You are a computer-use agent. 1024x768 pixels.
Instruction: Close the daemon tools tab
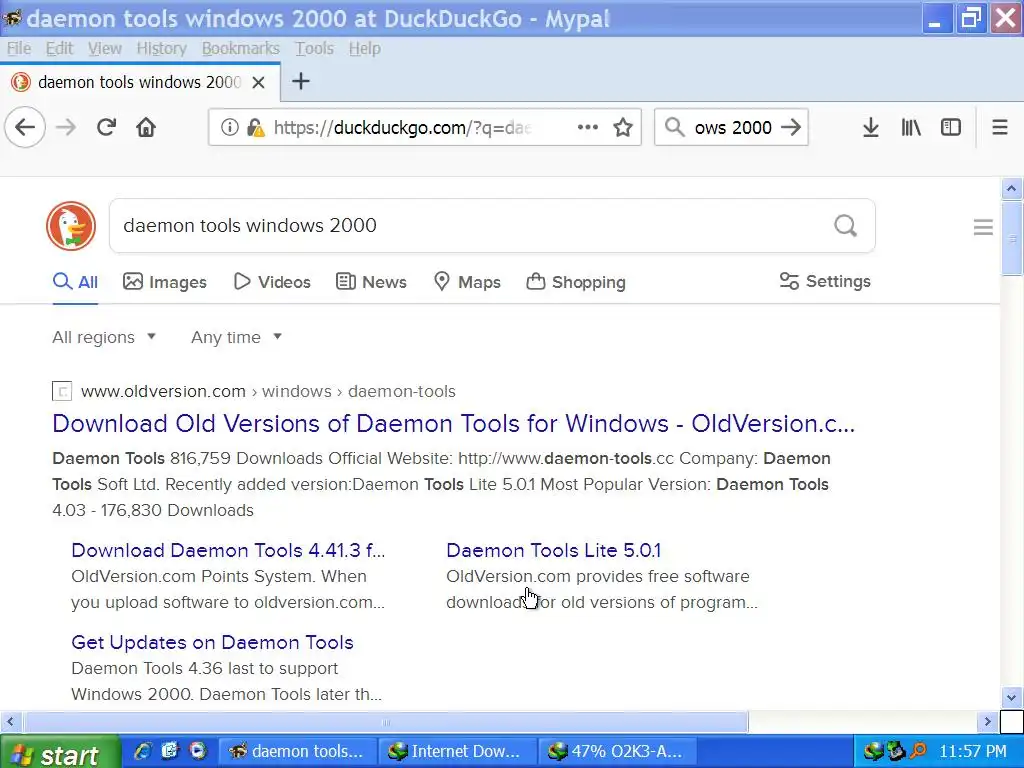click(x=259, y=82)
